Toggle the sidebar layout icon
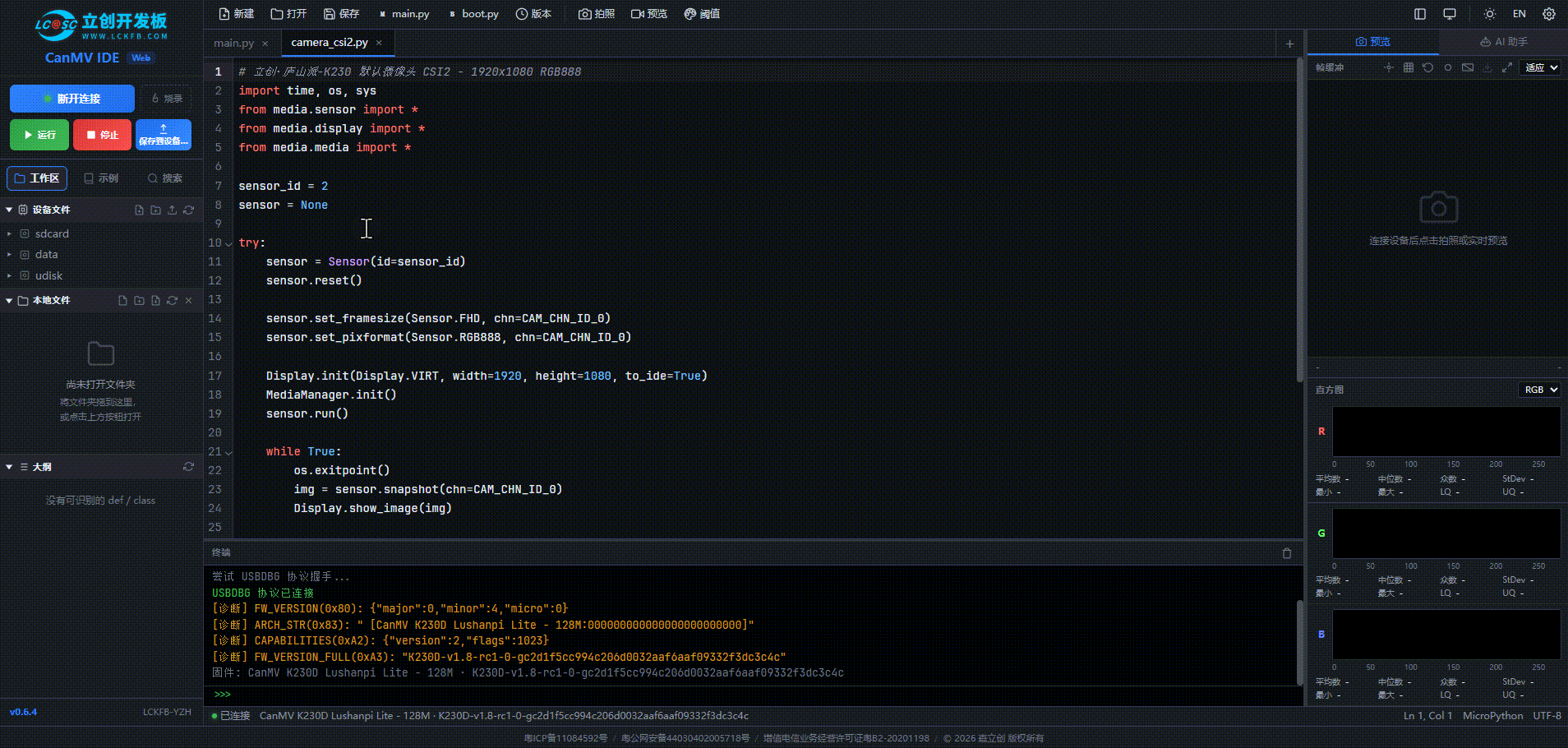The image size is (1568, 748). 1419,14
